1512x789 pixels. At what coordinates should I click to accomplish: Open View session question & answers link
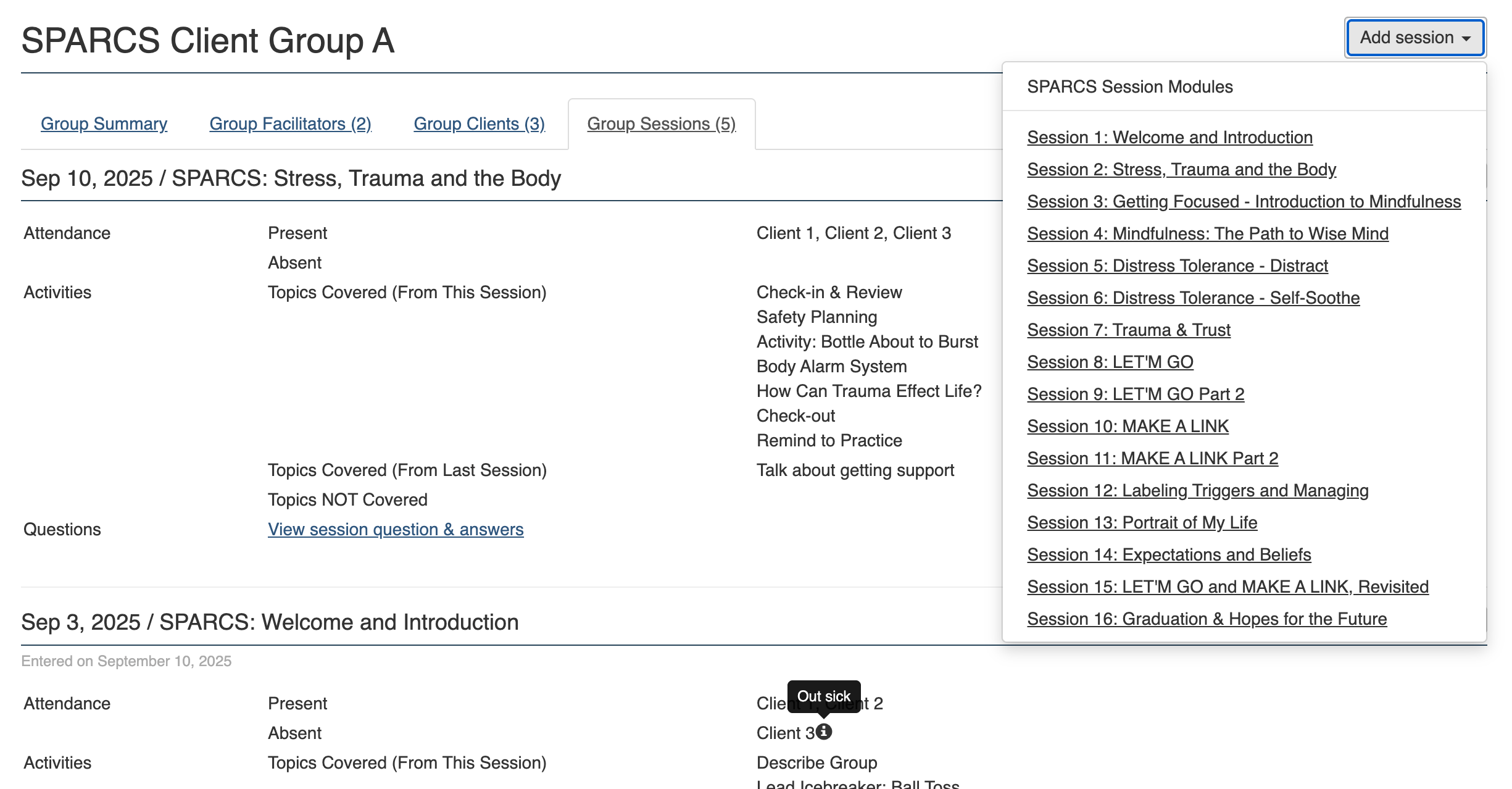pyautogui.click(x=396, y=530)
